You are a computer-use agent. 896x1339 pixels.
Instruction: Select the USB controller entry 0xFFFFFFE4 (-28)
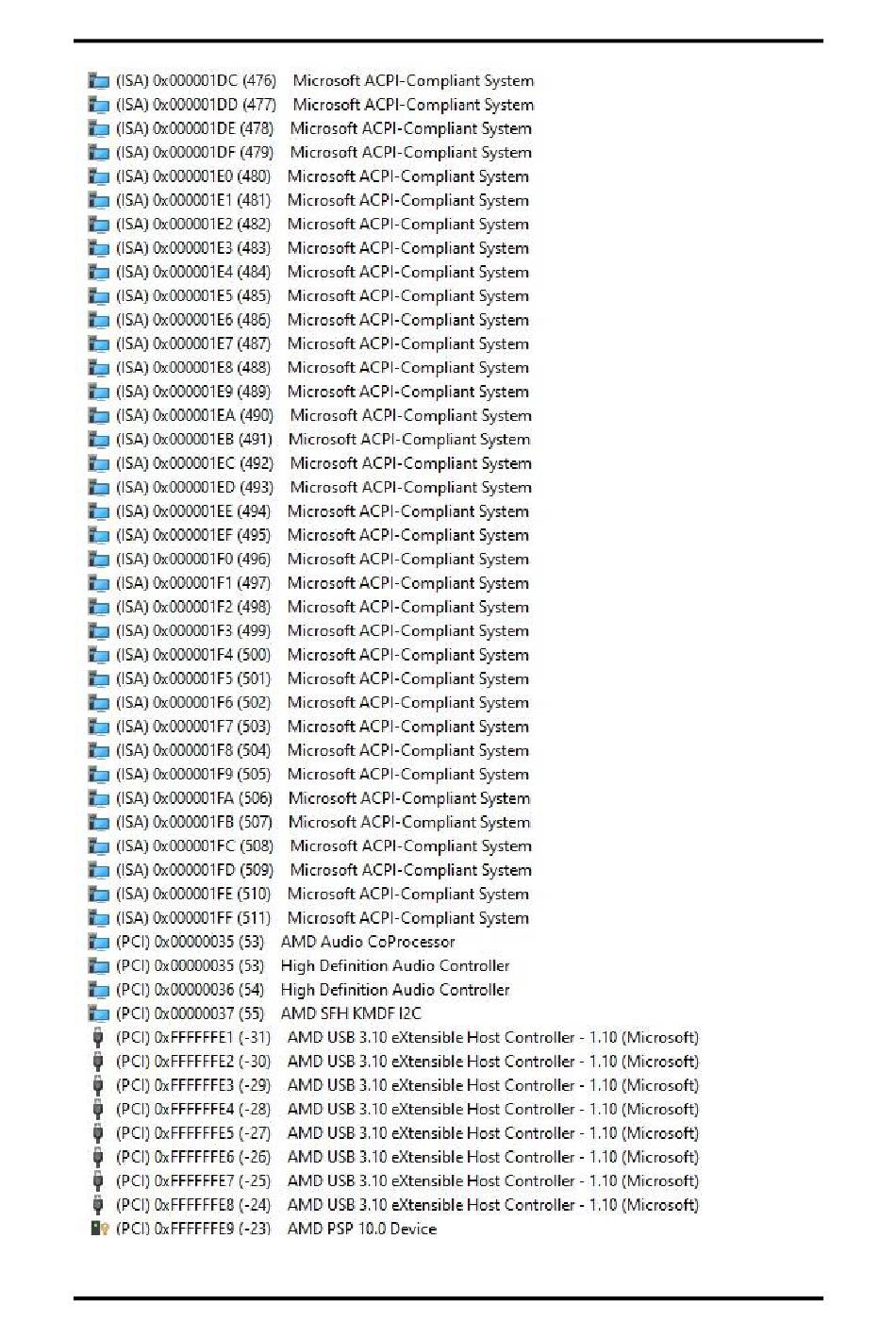point(395,1110)
